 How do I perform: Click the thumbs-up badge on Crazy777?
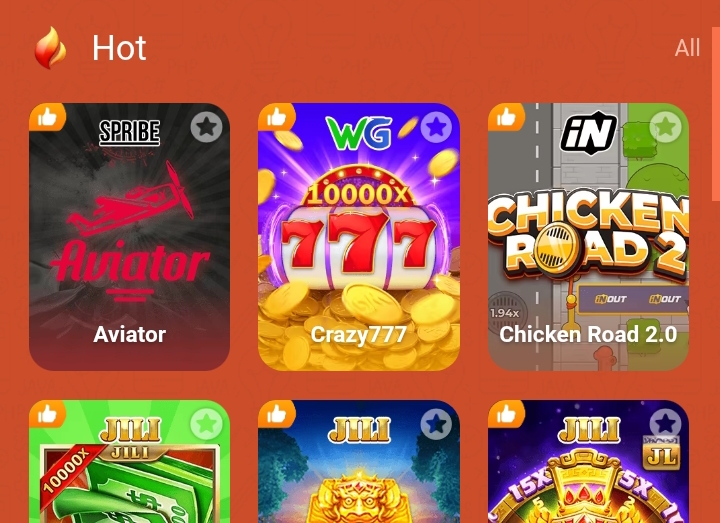(276, 117)
